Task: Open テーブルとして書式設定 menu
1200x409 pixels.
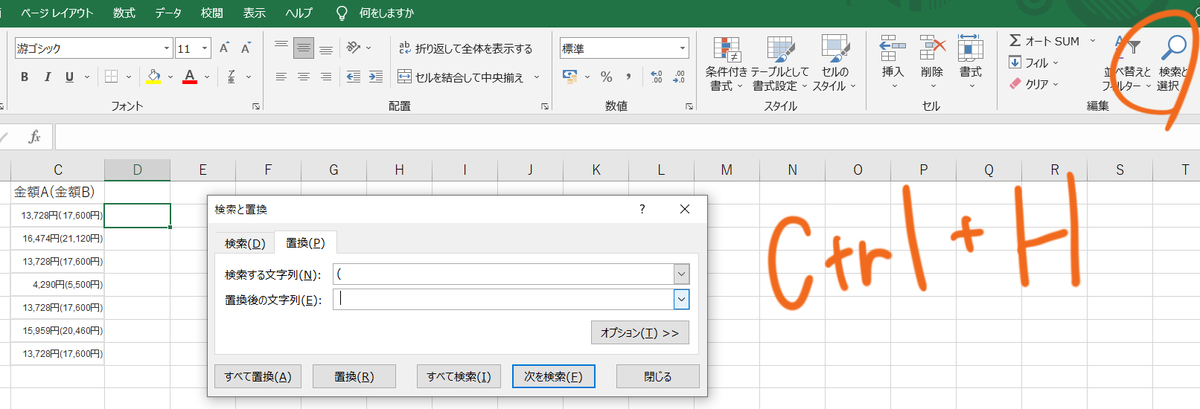Action: [x=779, y=64]
